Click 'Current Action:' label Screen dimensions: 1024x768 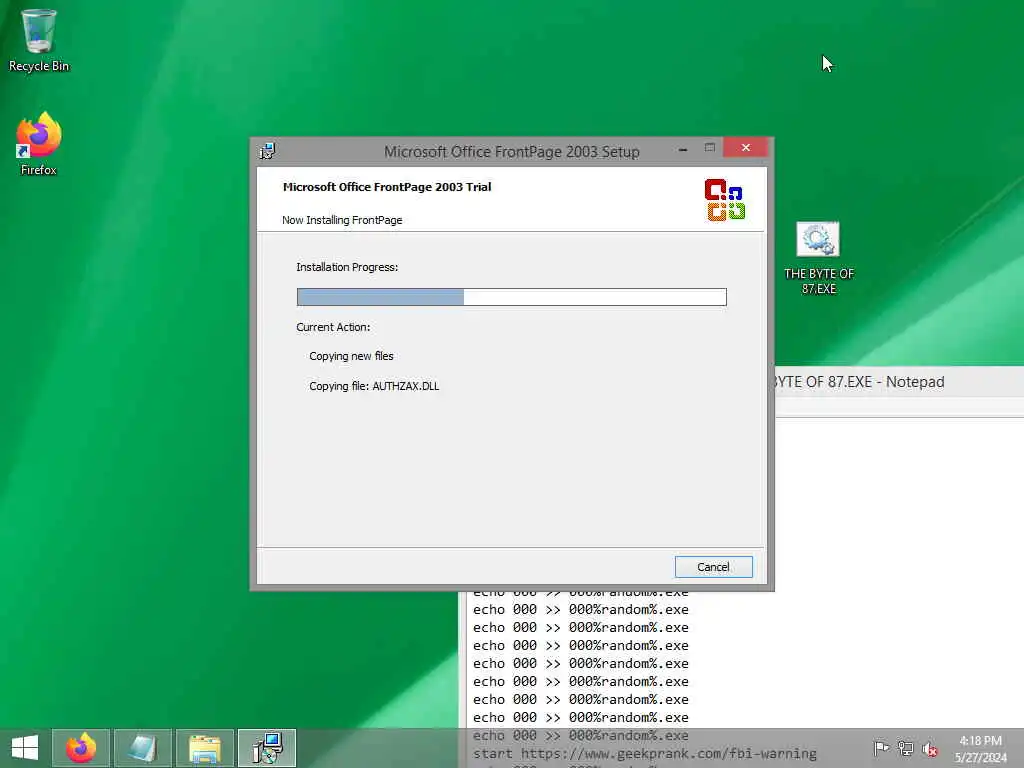333,327
